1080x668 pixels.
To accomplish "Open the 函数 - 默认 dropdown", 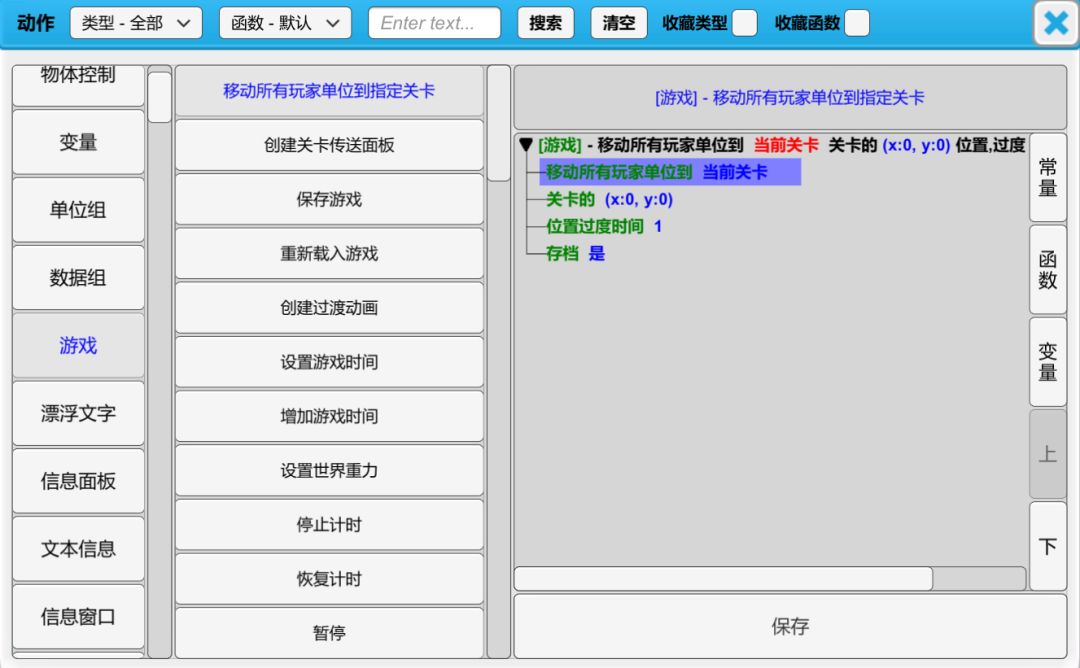I will tap(285, 23).
